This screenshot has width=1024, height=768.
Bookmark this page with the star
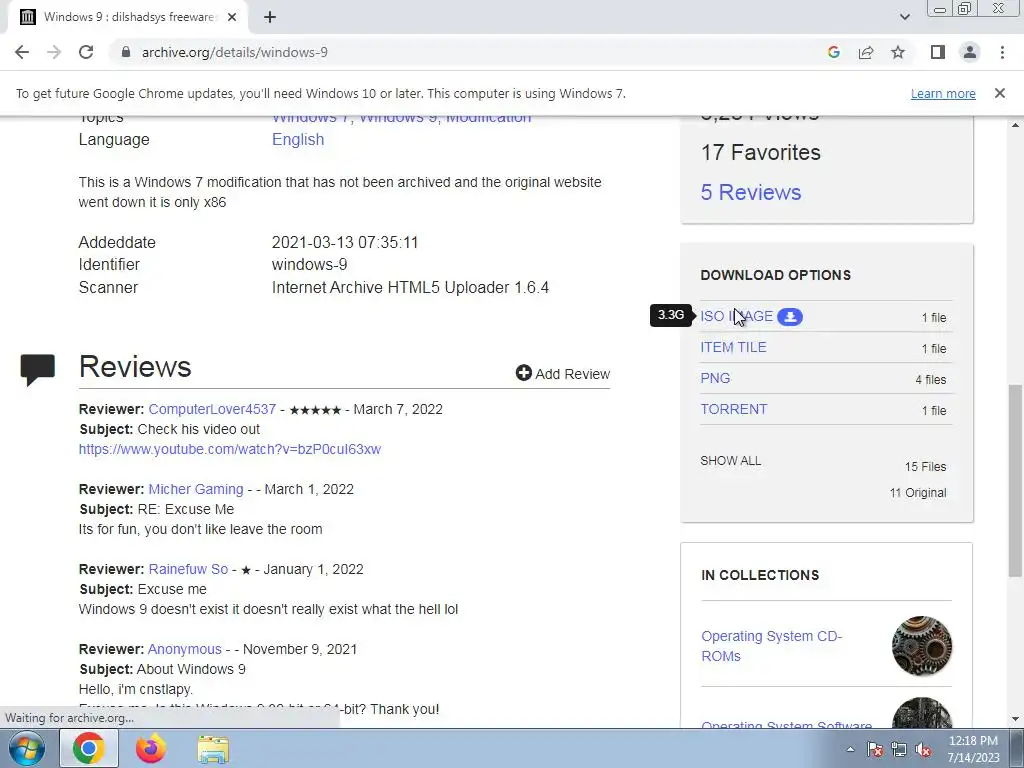[898, 52]
